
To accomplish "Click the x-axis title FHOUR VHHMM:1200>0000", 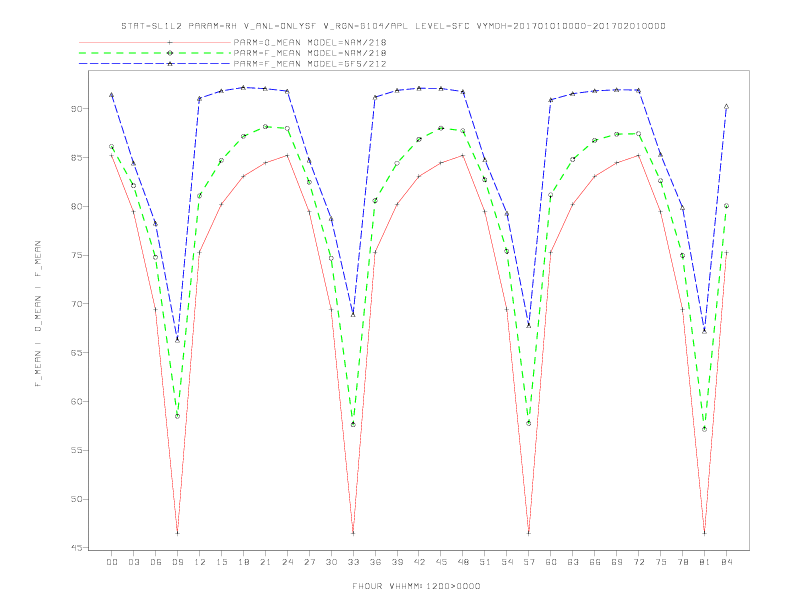I will (x=416, y=586).
